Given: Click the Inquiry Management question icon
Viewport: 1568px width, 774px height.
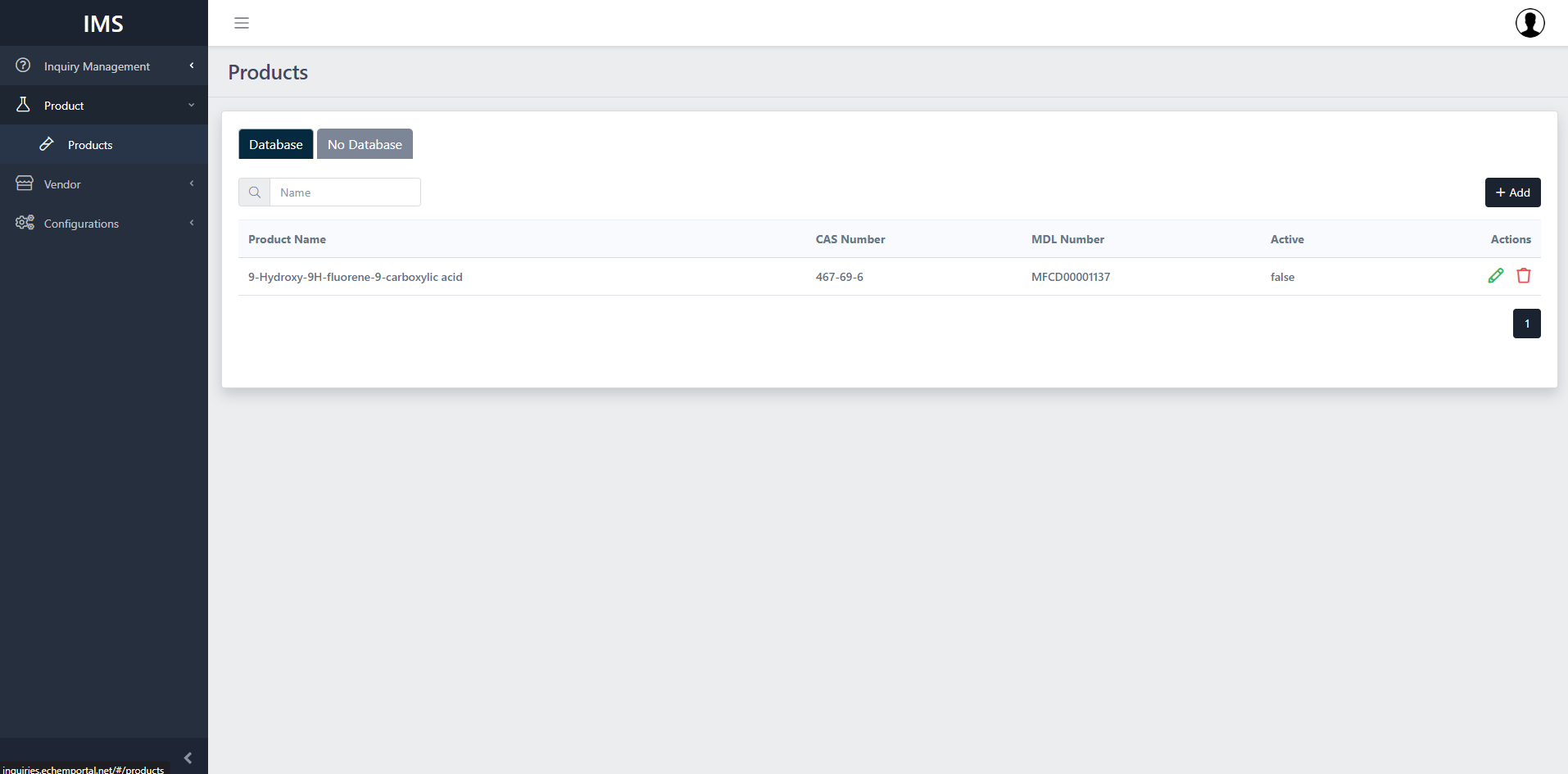Looking at the screenshot, I should click(x=23, y=66).
